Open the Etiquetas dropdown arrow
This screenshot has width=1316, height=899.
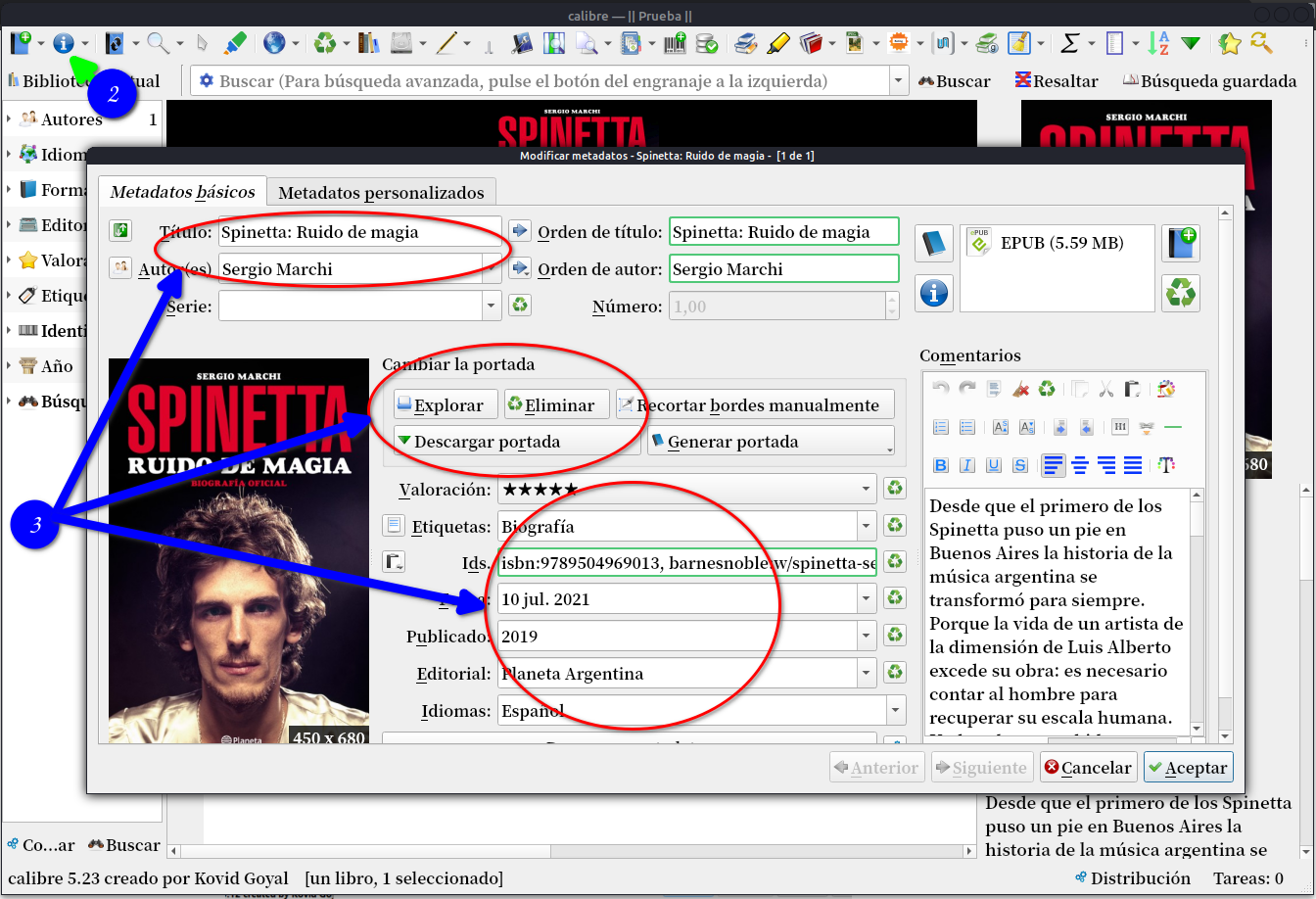point(867,526)
